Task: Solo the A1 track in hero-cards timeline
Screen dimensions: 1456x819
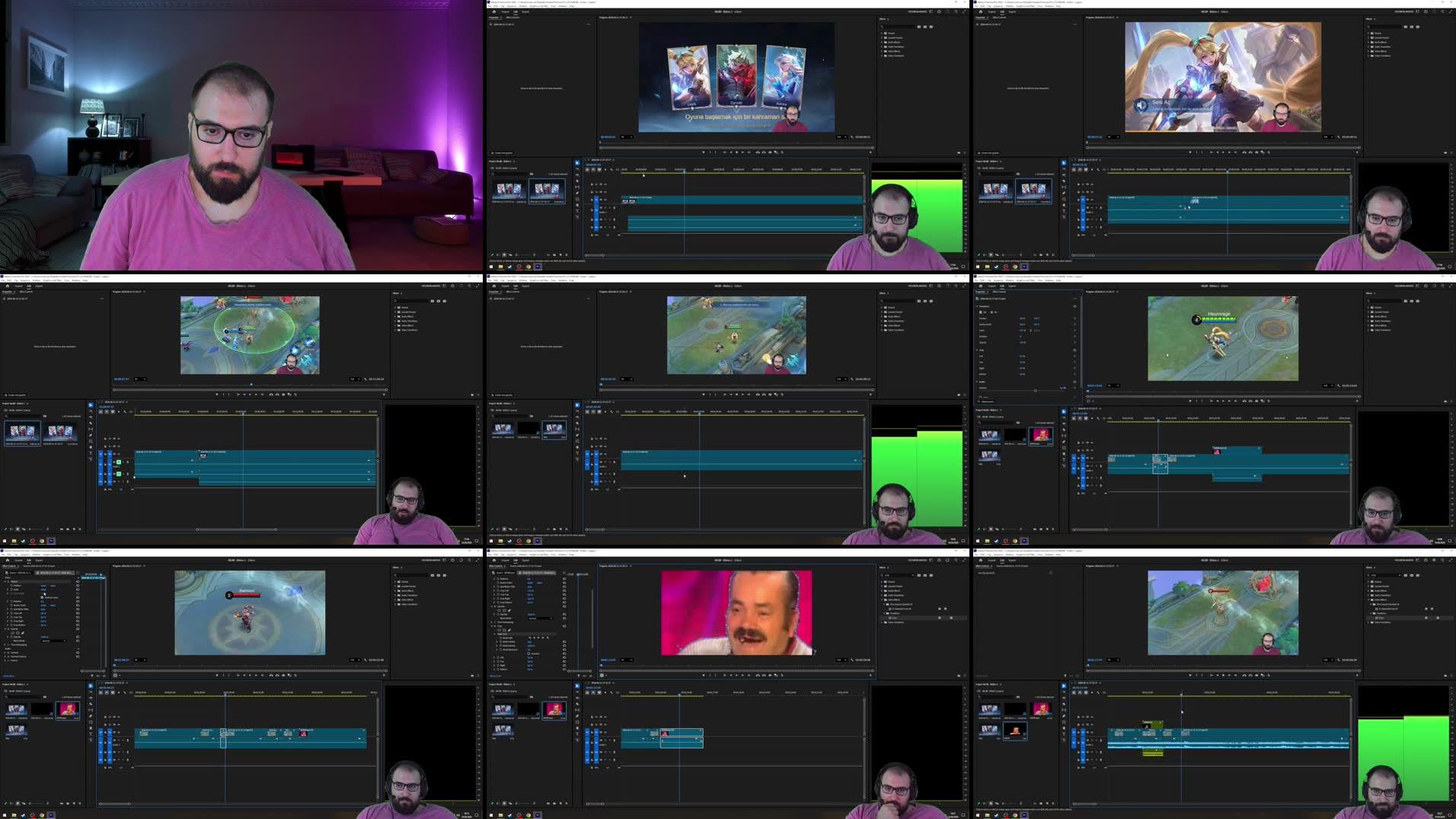Action: pos(610,208)
